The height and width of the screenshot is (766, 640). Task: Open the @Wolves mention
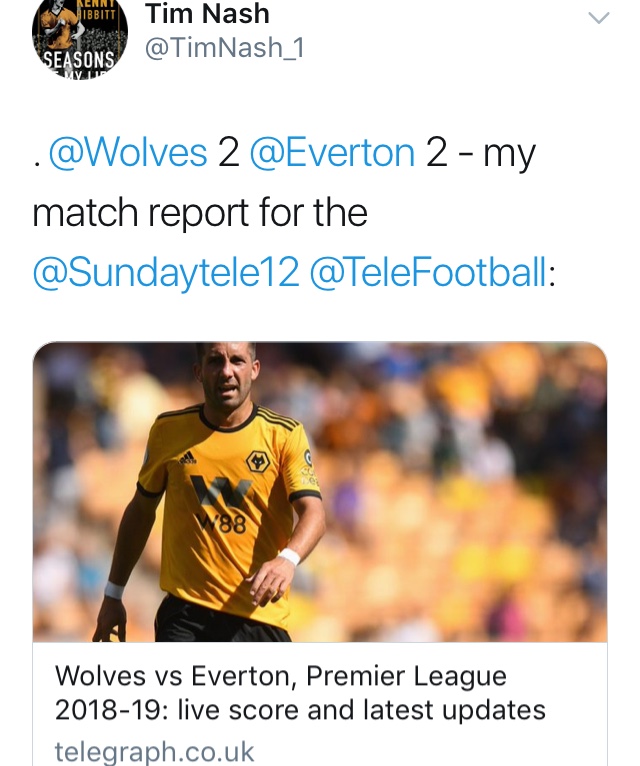tap(128, 153)
